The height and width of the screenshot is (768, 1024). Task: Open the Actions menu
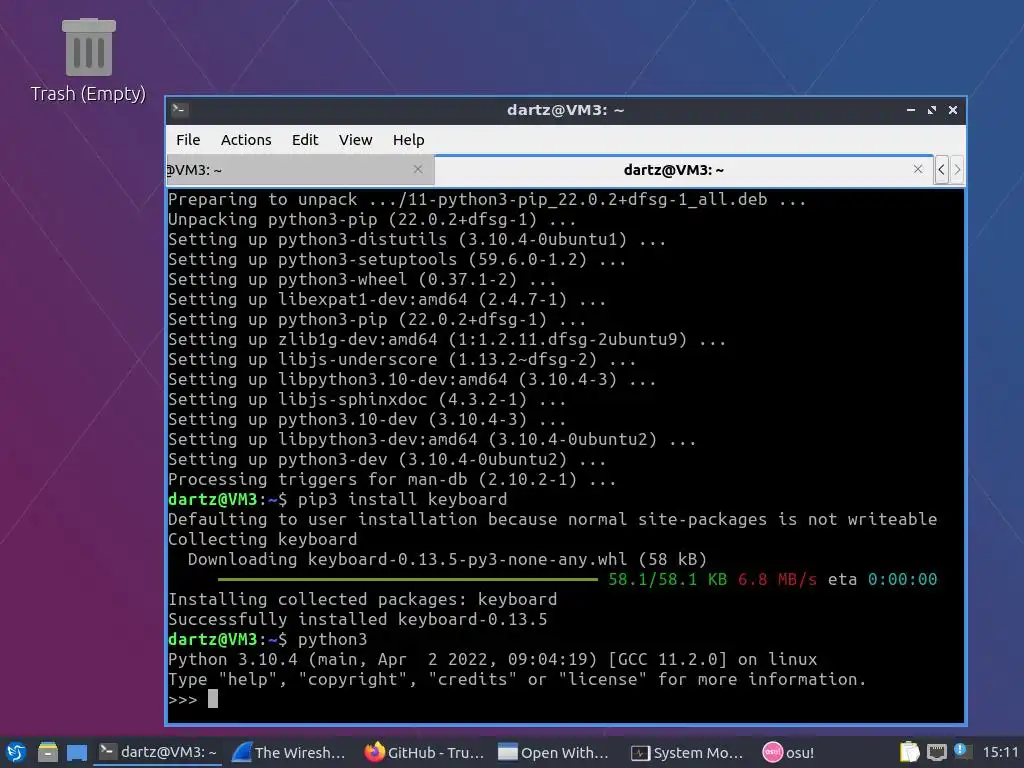click(246, 140)
